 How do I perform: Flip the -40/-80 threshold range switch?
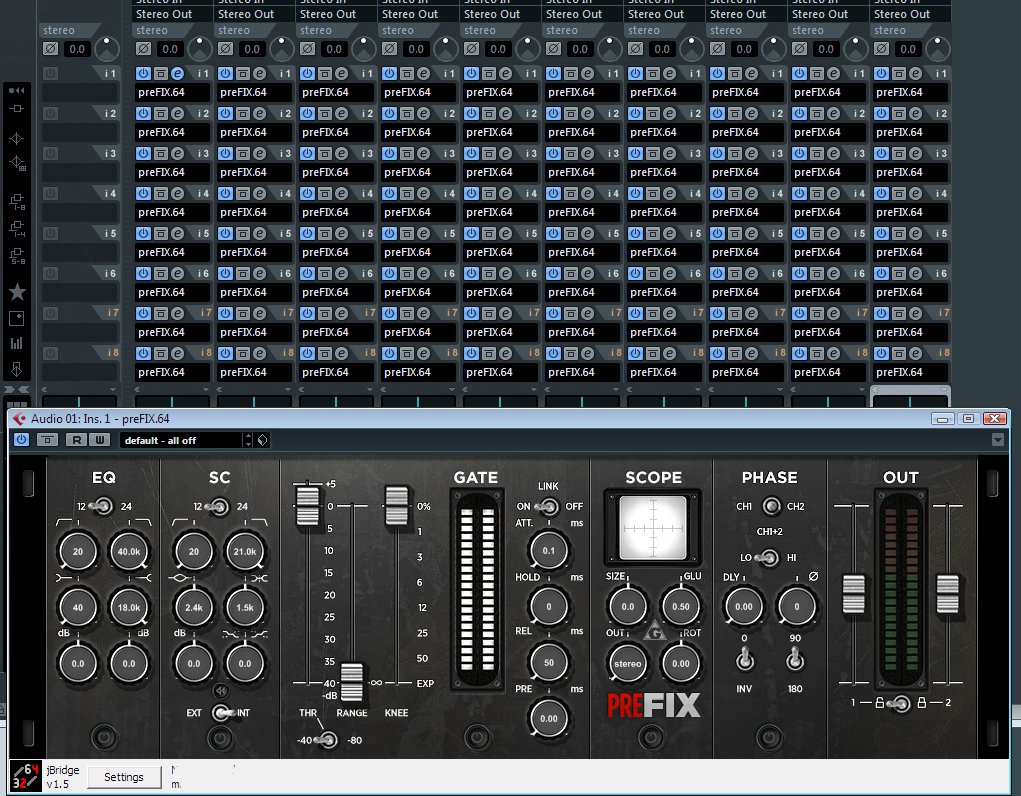click(327, 740)
